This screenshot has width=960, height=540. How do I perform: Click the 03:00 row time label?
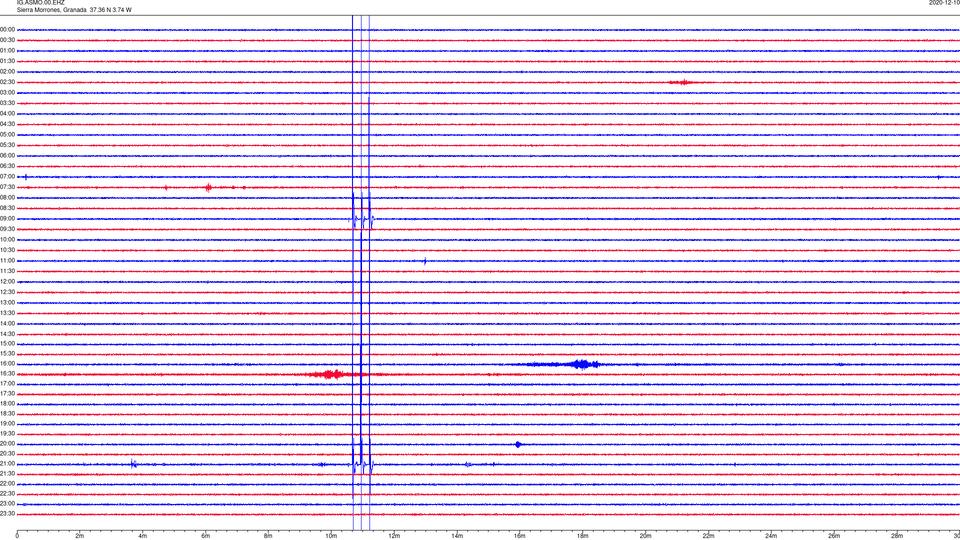pos(7,92)
